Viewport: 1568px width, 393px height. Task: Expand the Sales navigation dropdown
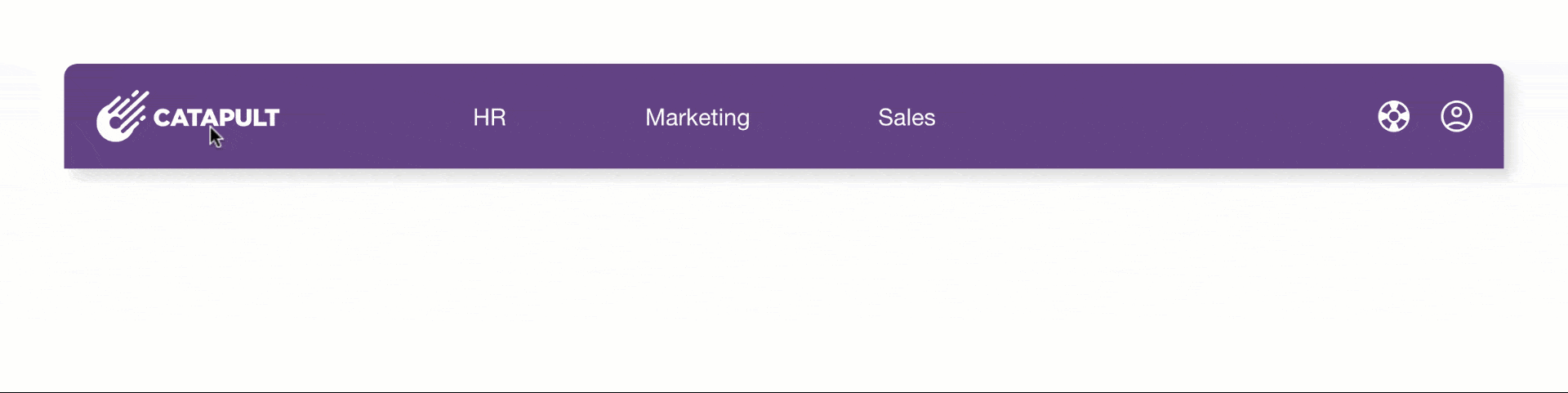(906, 118)
